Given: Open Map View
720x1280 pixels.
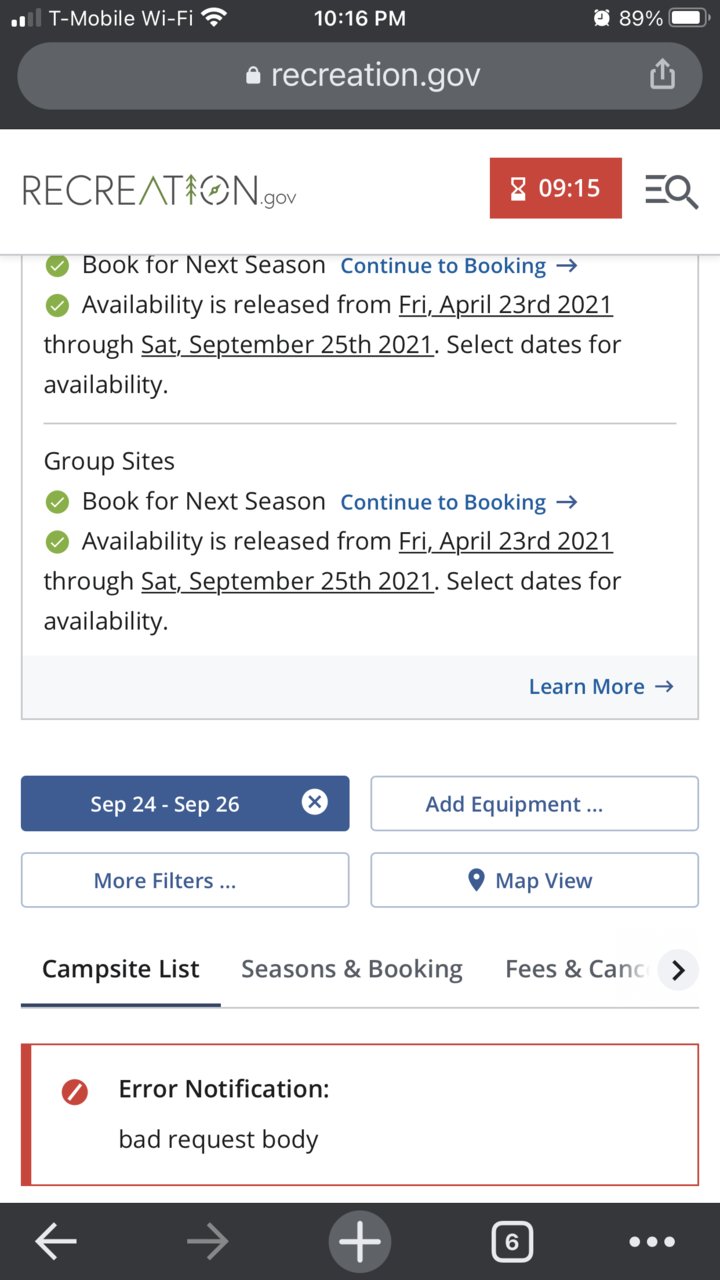Looking at the screenshot, I should 534,880.
